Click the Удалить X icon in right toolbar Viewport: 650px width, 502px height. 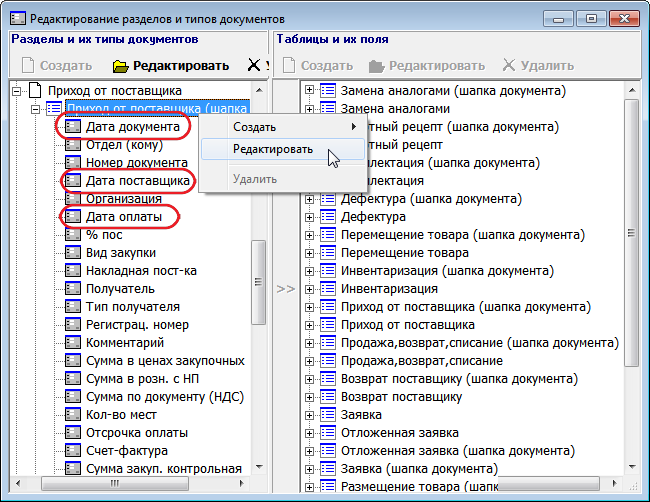509,65
